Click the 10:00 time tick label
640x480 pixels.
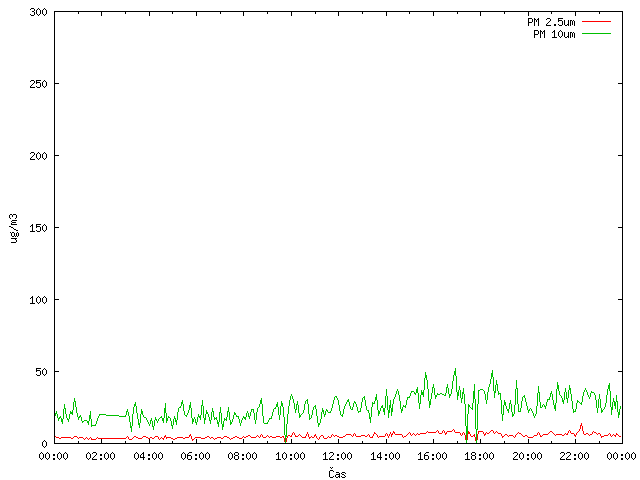tap(290, 456)
